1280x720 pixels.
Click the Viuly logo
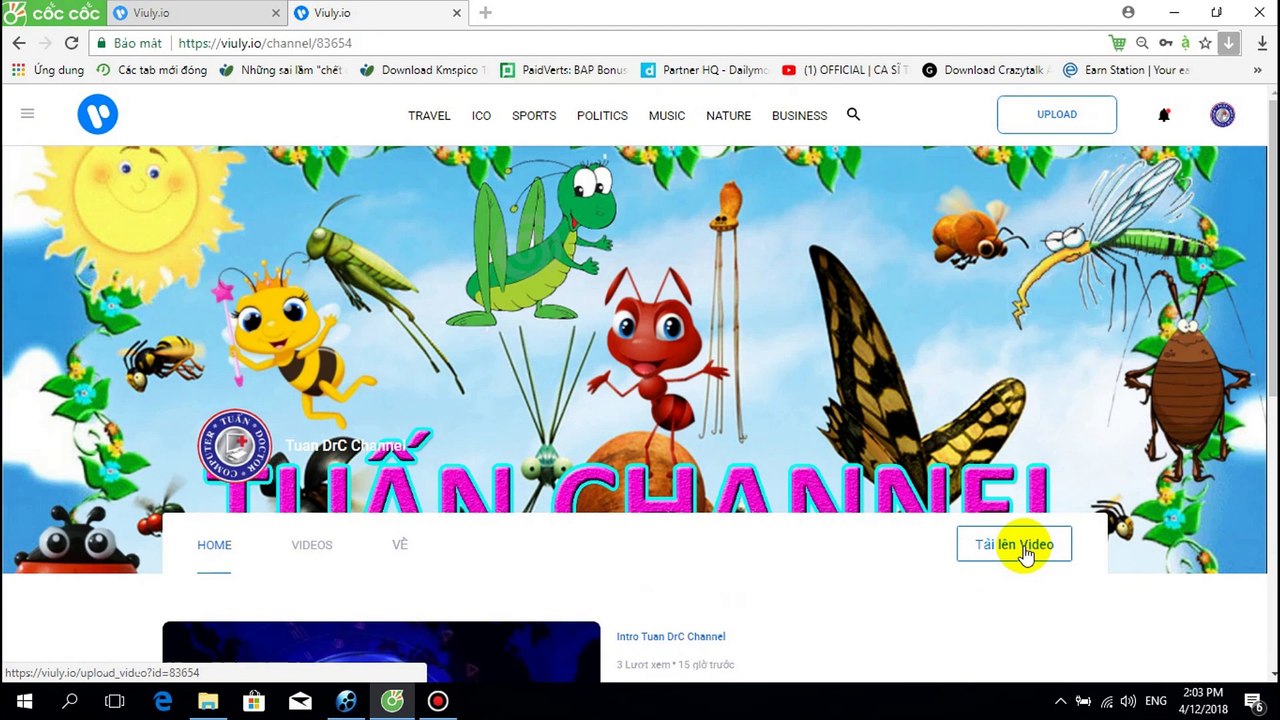(x=97, y=115)
